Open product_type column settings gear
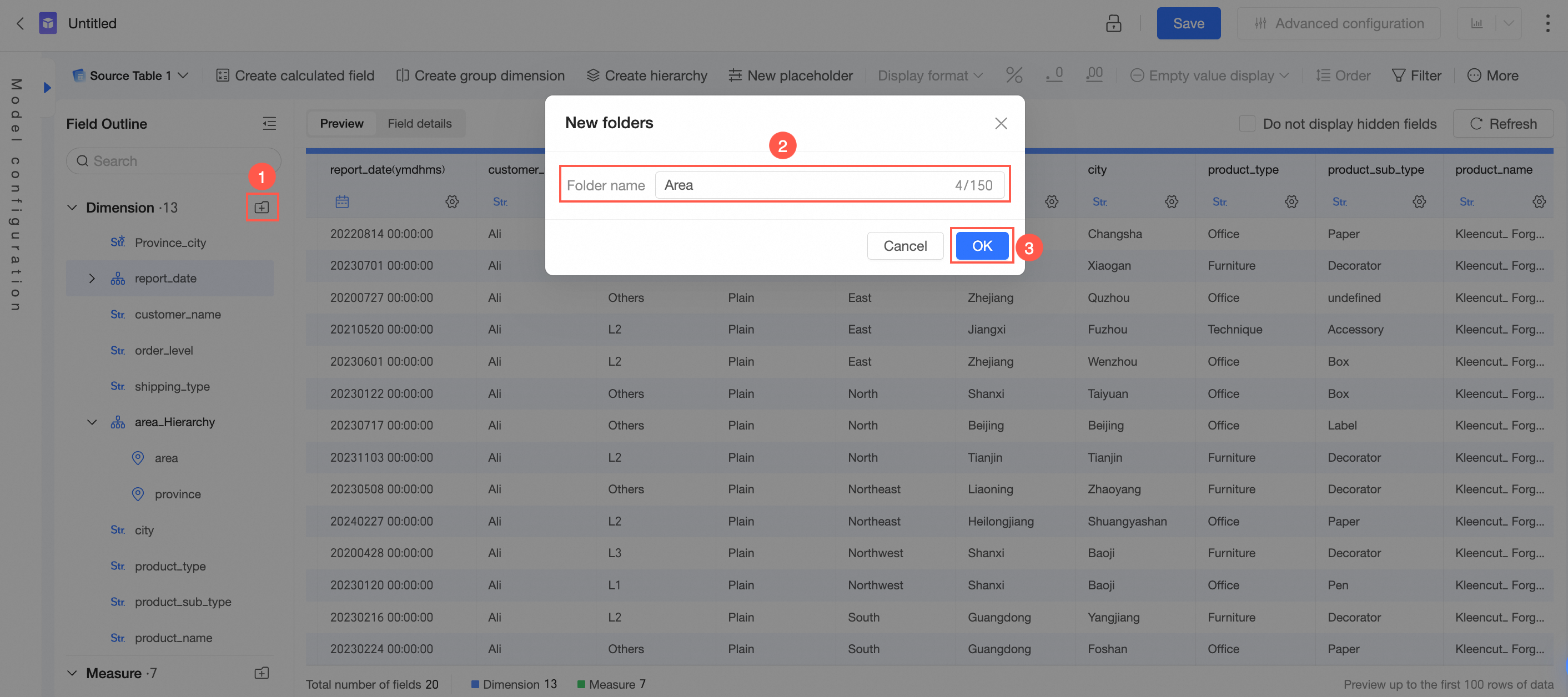1568x697 pixels. click(1291, 201)
